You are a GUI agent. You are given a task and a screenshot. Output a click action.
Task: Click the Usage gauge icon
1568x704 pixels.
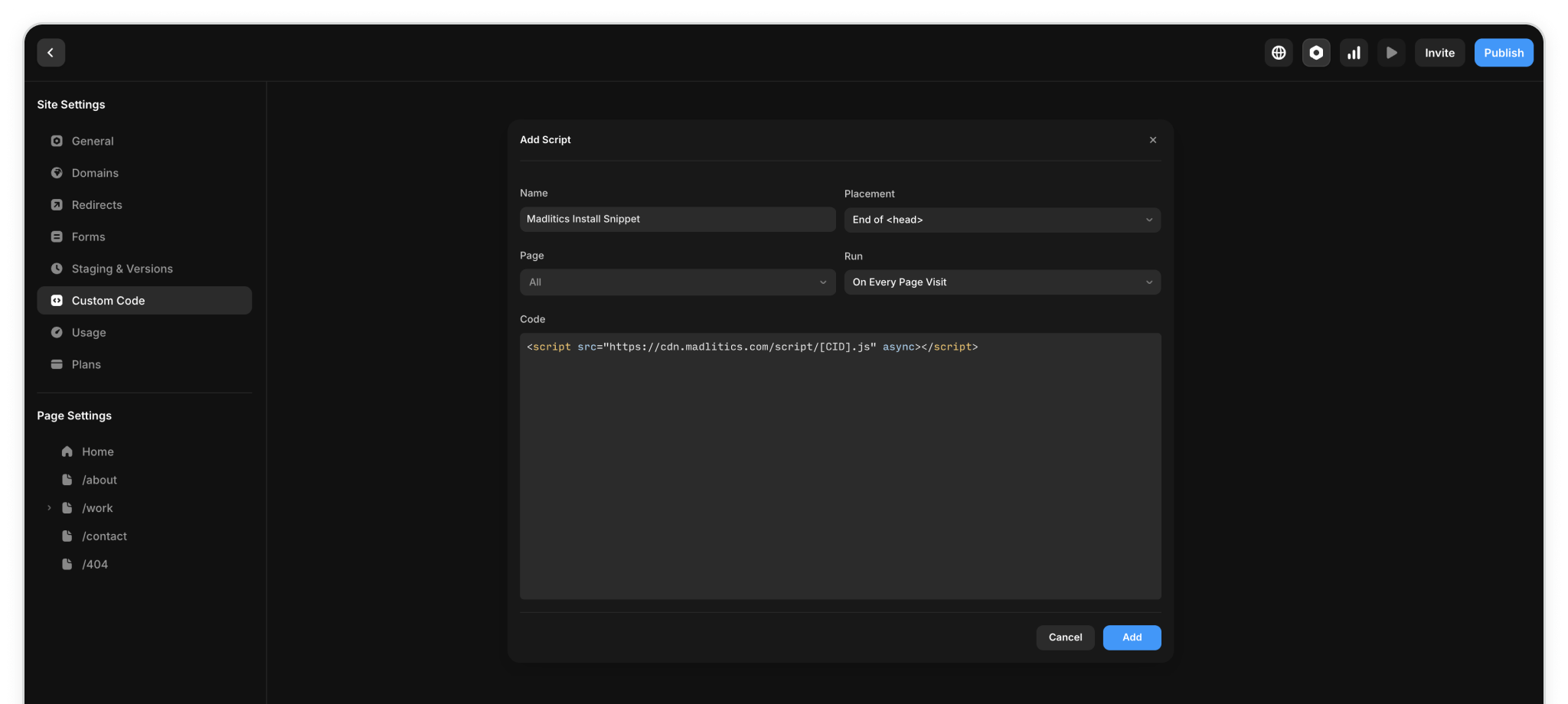click(x=57, y=332)
